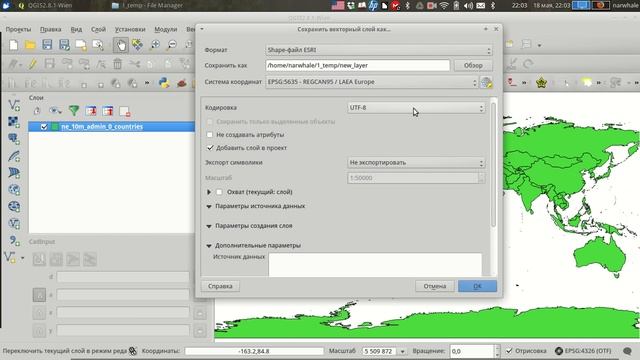
Task: Click the Add PostGIS Layer elephant icon
Action: 14,139
